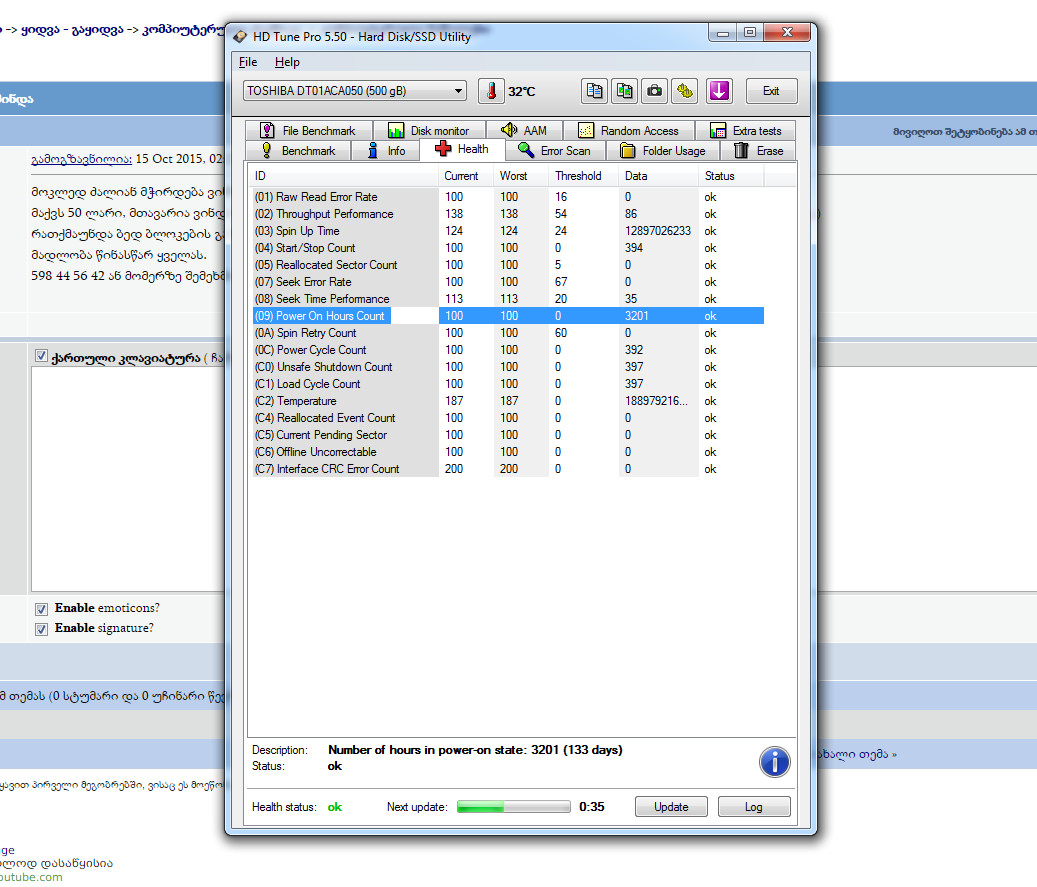This screenshot has height=887, width=1037.
Task: Click the forum reply text area
Action: tap(128, 479)
